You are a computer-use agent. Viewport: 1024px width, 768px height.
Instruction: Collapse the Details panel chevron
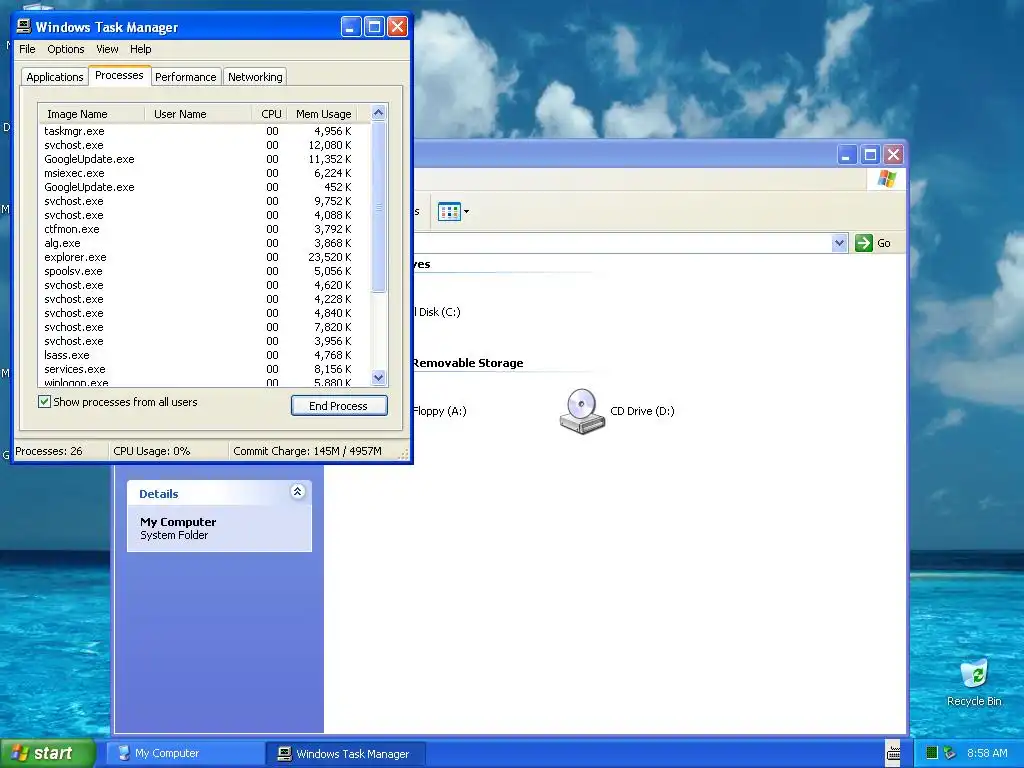coord(297,492)
